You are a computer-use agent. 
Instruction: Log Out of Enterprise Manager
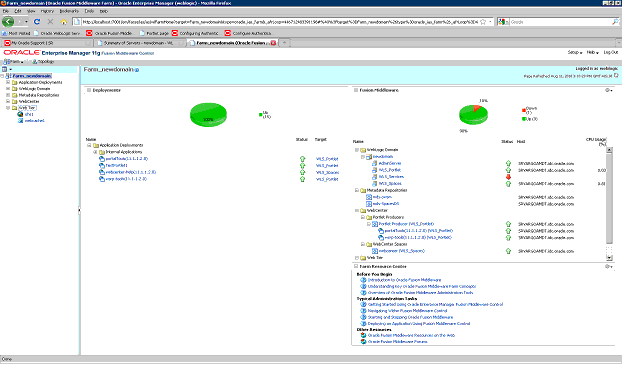[x=611, y=53]
